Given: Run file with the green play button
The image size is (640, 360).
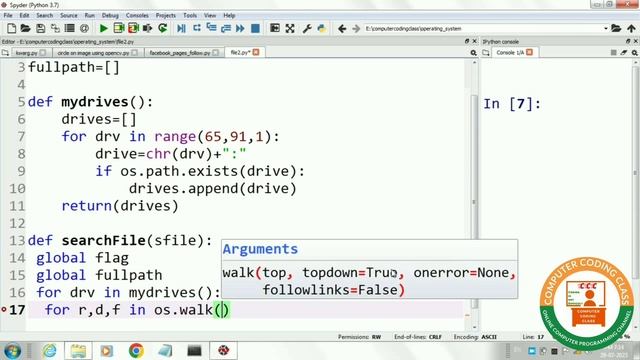Looking at the screenshot, I should [103, 28].
